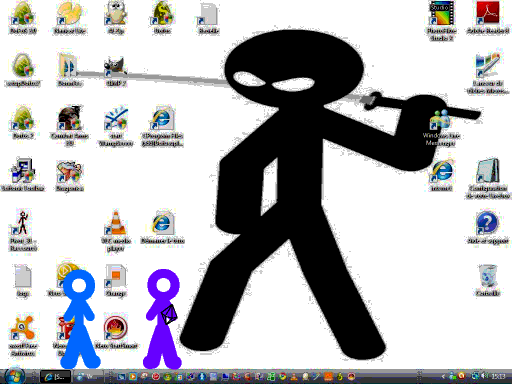
Task: Open the Pivot stick figure animator shortcut
Action: point(23,230)
